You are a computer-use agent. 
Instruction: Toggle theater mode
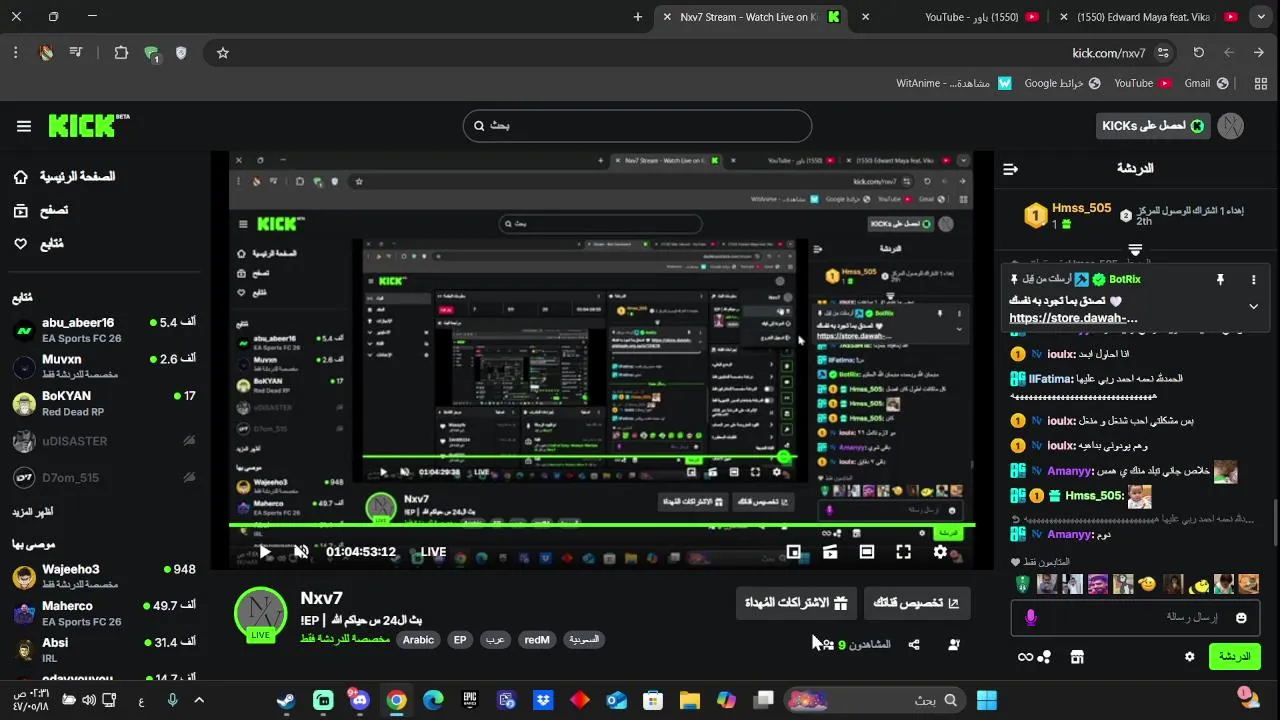(x=867, y=552)
